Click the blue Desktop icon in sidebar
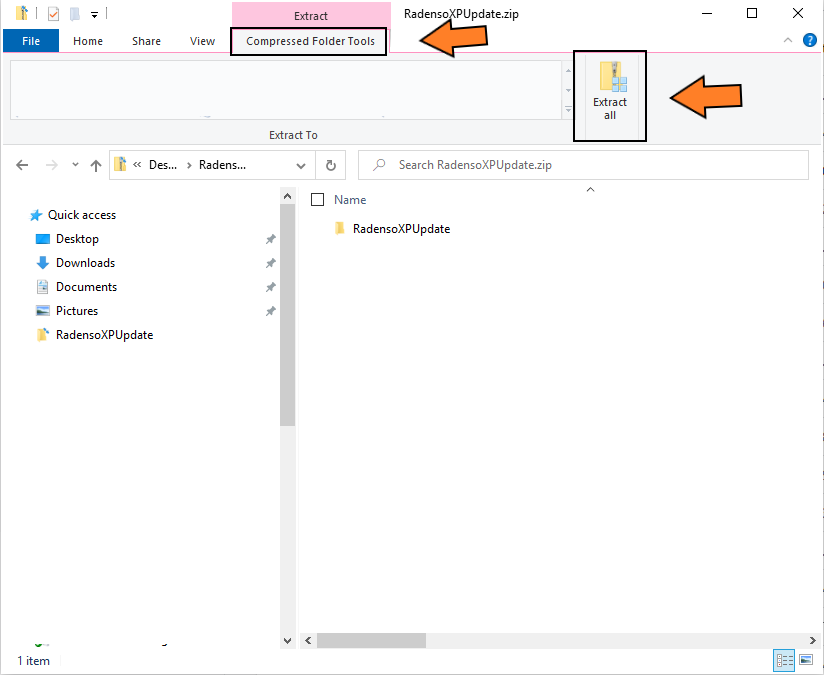The width and height of the screenshot is (824, 675). (43, 239)
